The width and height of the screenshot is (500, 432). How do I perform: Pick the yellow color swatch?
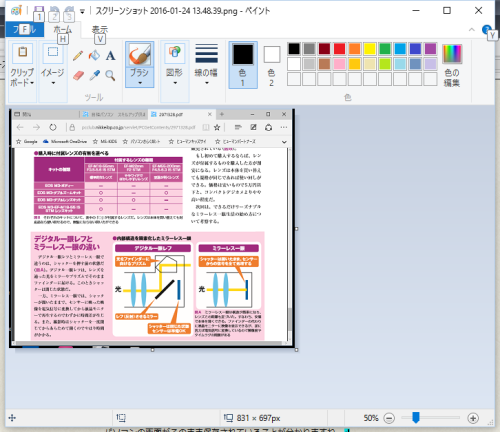tap(370, 49)
